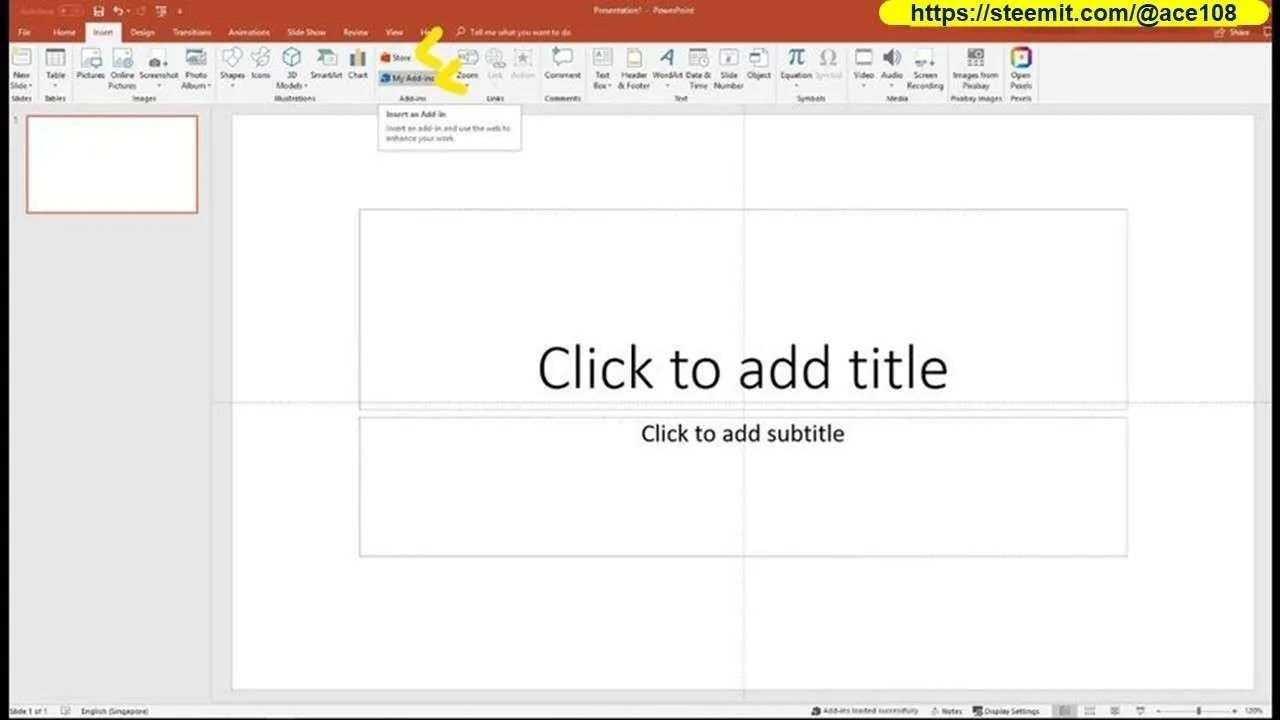Switch to the Design tab

(142, 32)
